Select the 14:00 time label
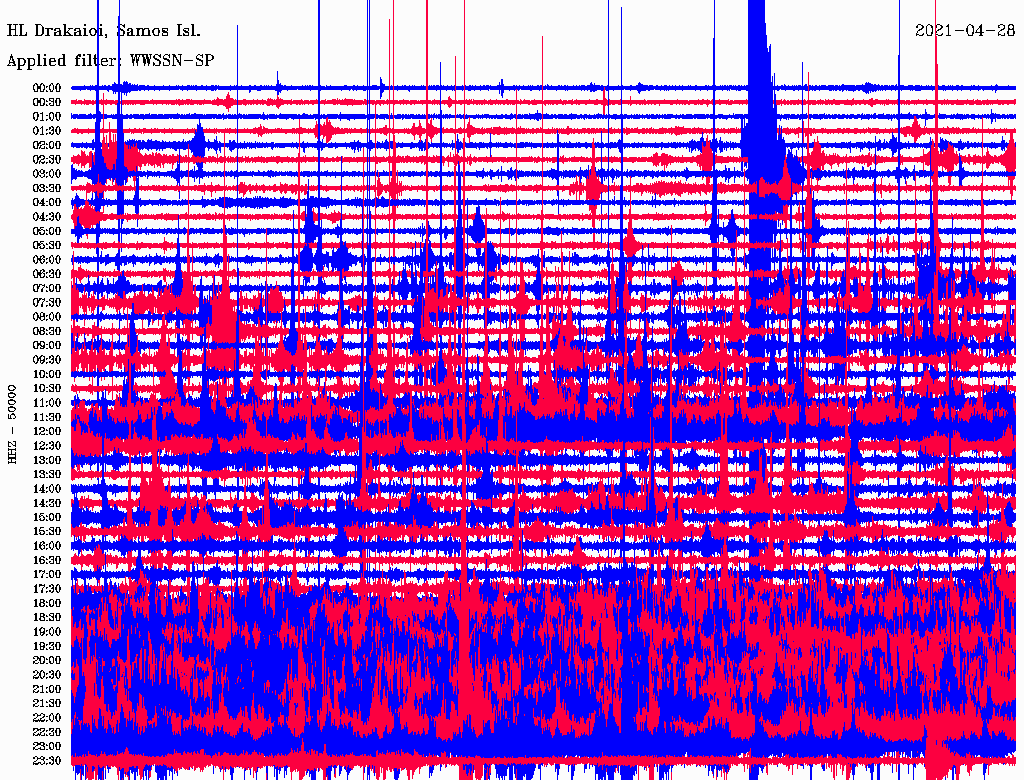 [x=47, y=489]
